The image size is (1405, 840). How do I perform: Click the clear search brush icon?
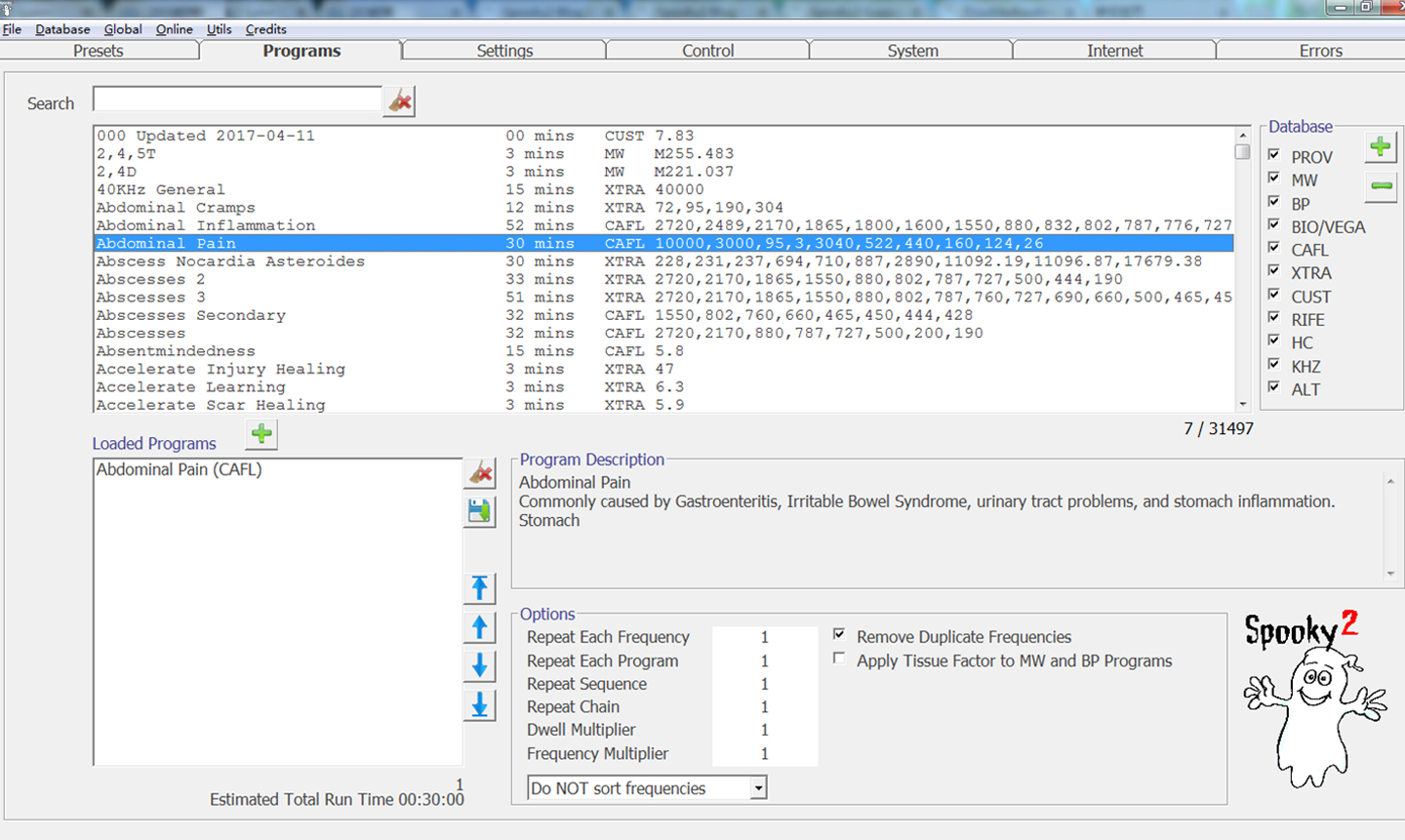[399, 101]
